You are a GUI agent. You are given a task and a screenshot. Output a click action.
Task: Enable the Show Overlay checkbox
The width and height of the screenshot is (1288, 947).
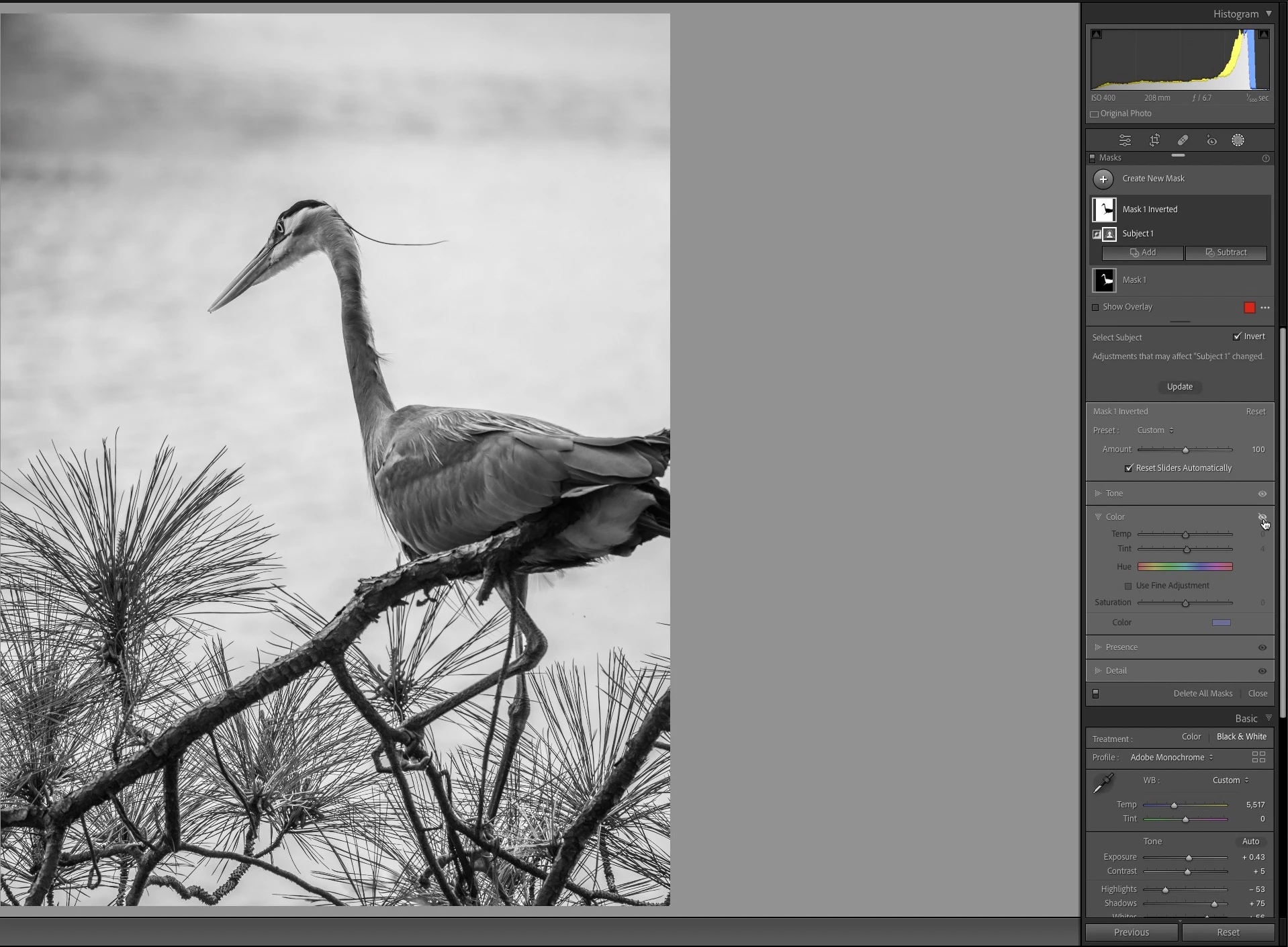[1095, 308]
